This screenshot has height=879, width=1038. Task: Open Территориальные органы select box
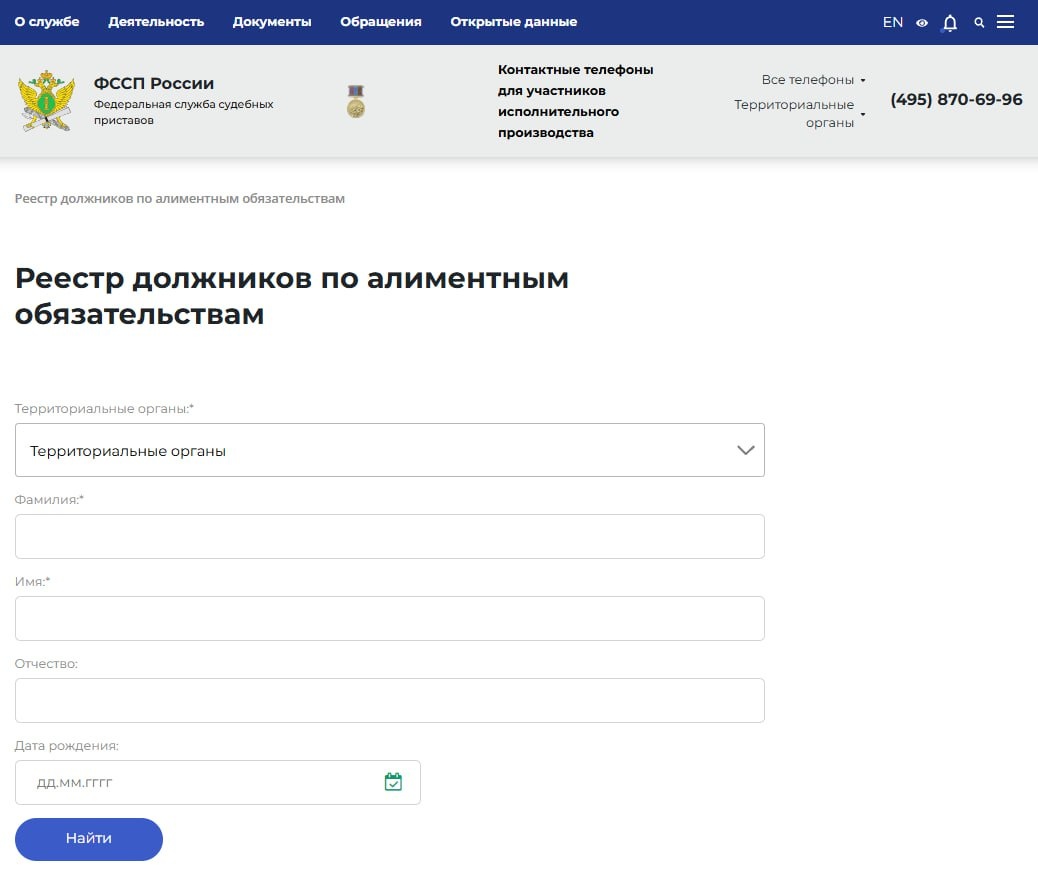tap(390, 450)
